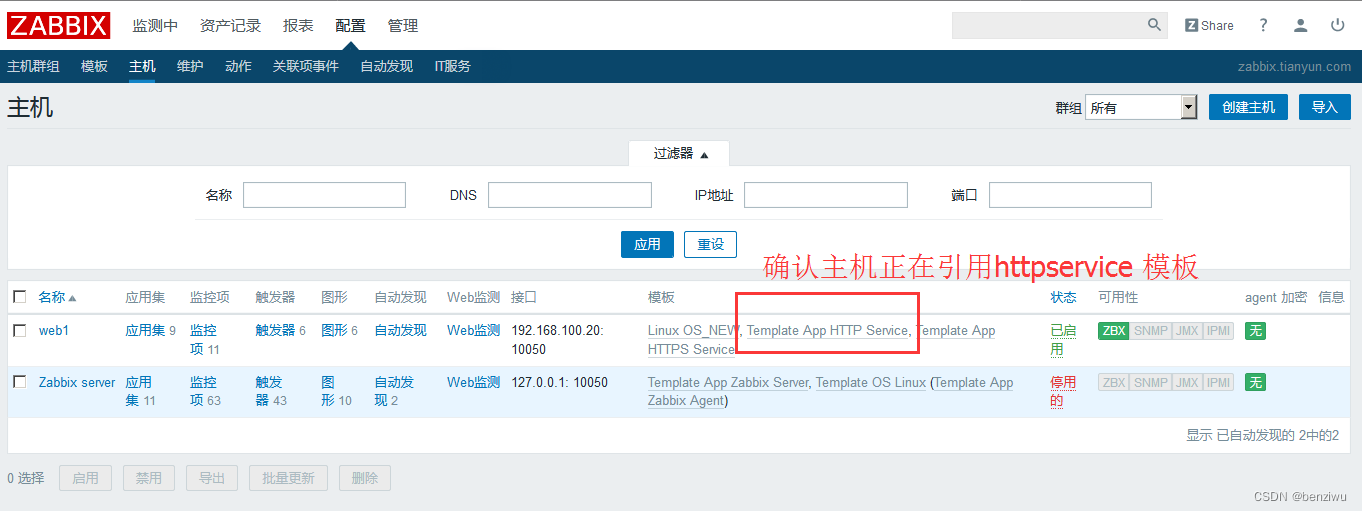Click the ZABBIX logo
The image size is (1362, 511).
coord(59,25)
